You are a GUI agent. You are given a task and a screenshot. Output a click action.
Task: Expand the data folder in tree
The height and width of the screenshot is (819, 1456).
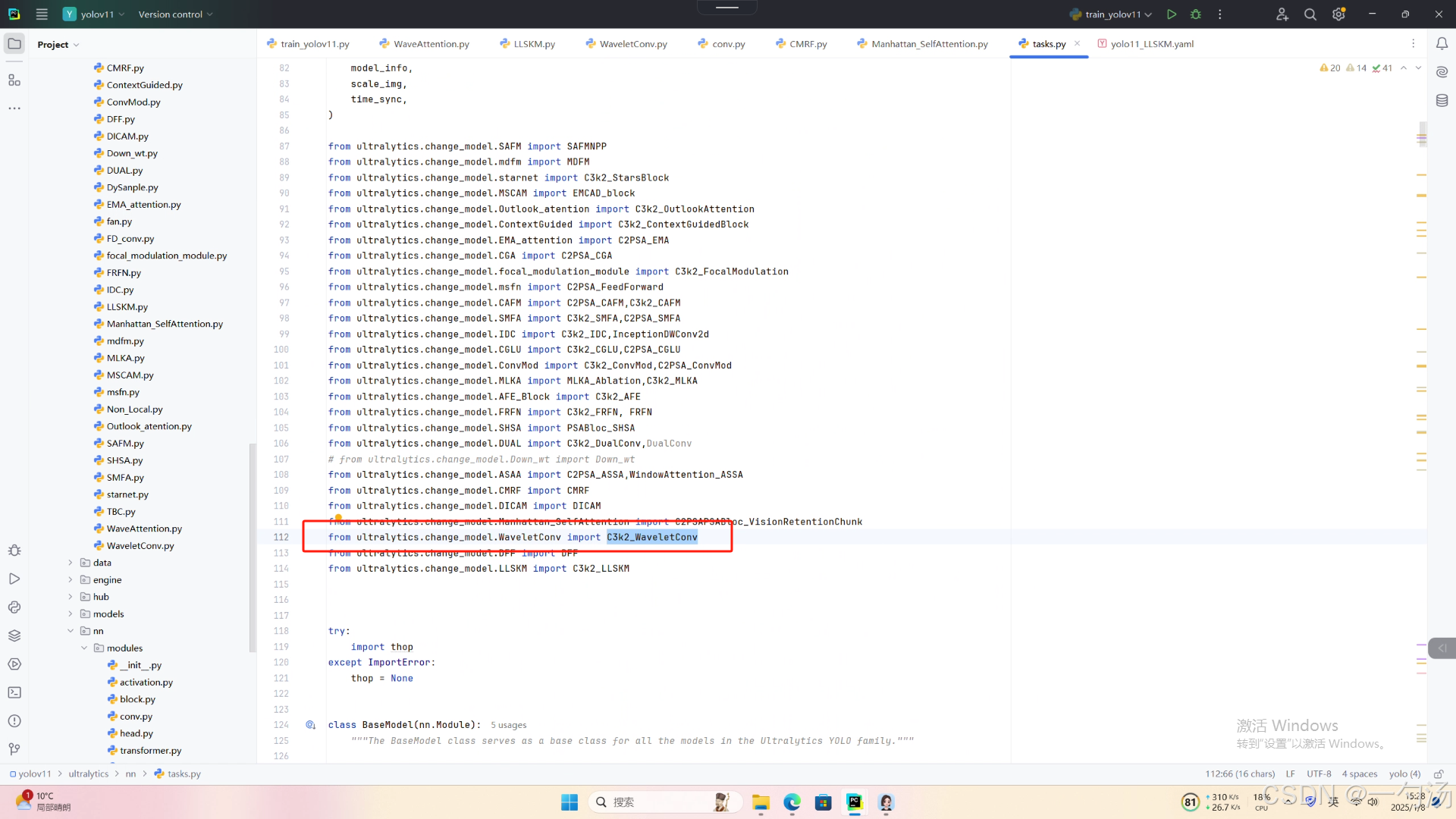pyautogui.click(x=71, y=563)
